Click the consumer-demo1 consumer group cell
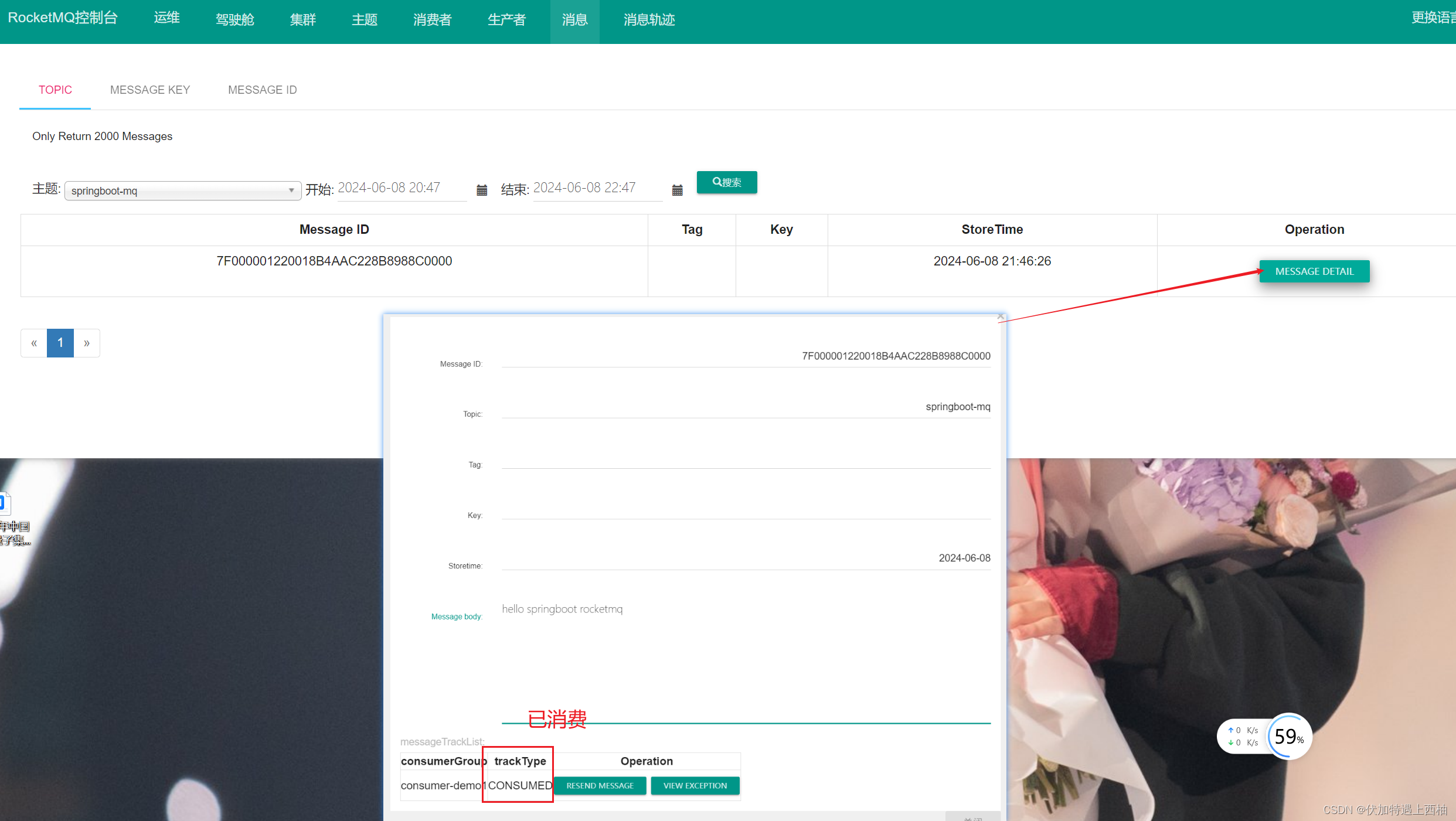The height and width of the screenshot is (821, 1456). [x=444, y=786]
